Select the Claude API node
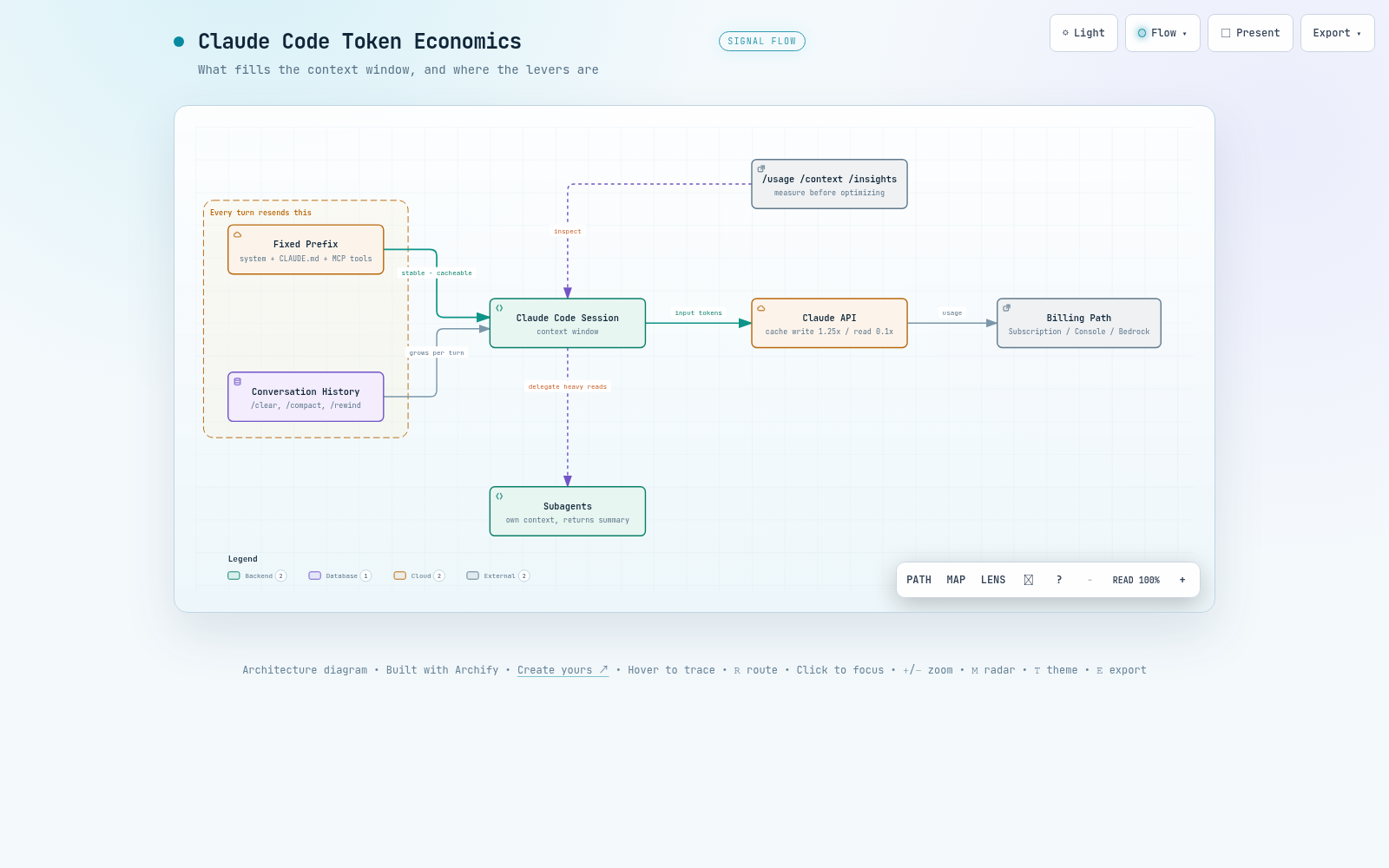The width and height of the screenshot is (1389, 868). pos(829,323)
